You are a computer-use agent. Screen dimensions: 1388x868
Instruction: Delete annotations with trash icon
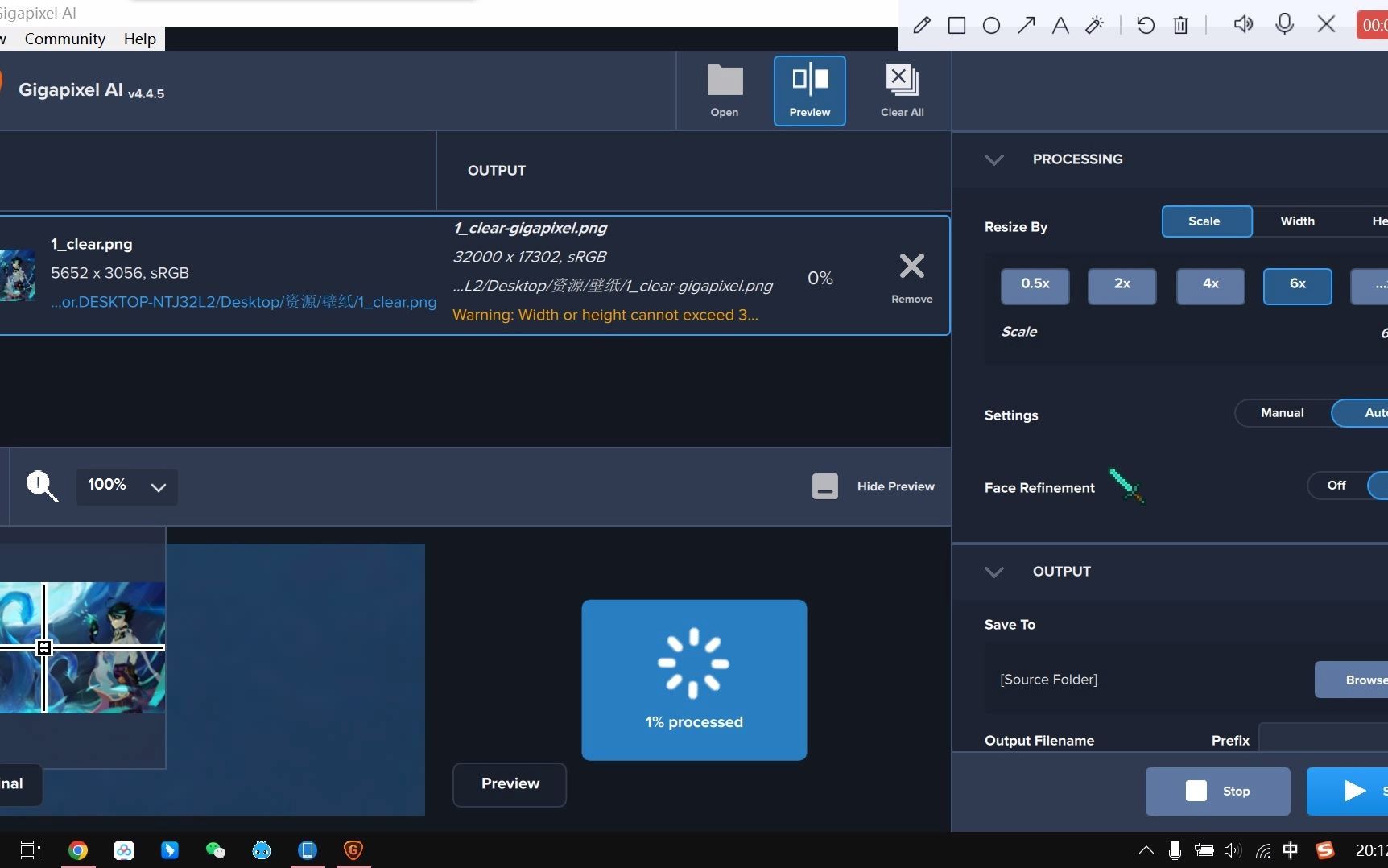(x=1180, y=25)
